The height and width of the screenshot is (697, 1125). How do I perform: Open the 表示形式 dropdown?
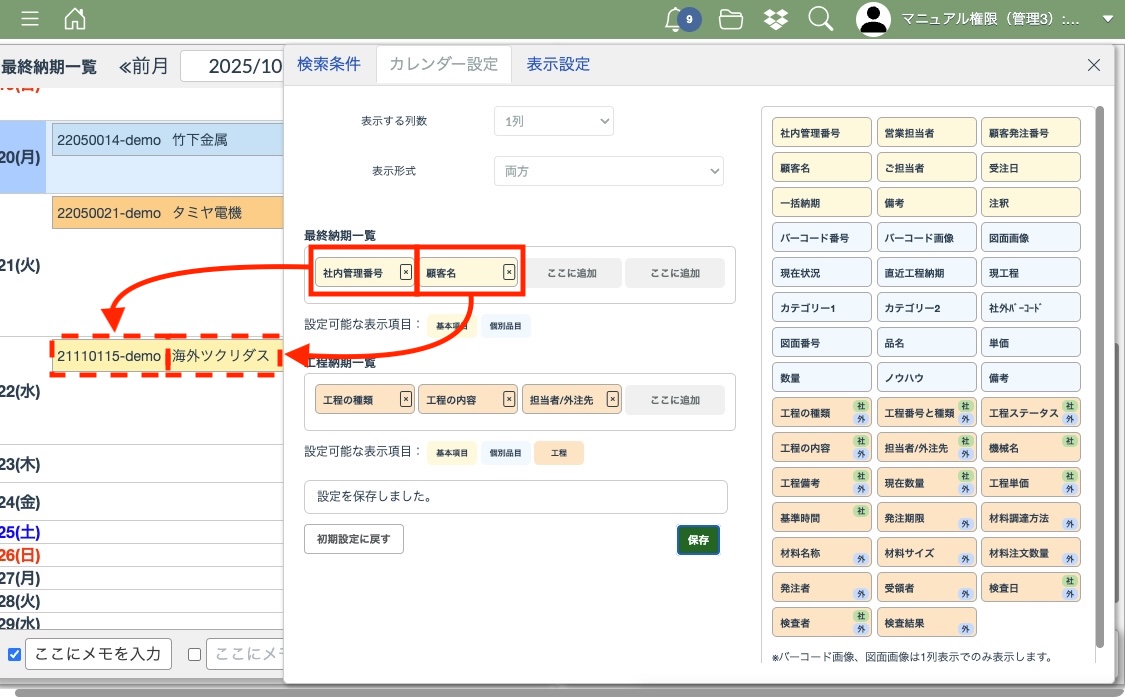(x=608, y=171)
